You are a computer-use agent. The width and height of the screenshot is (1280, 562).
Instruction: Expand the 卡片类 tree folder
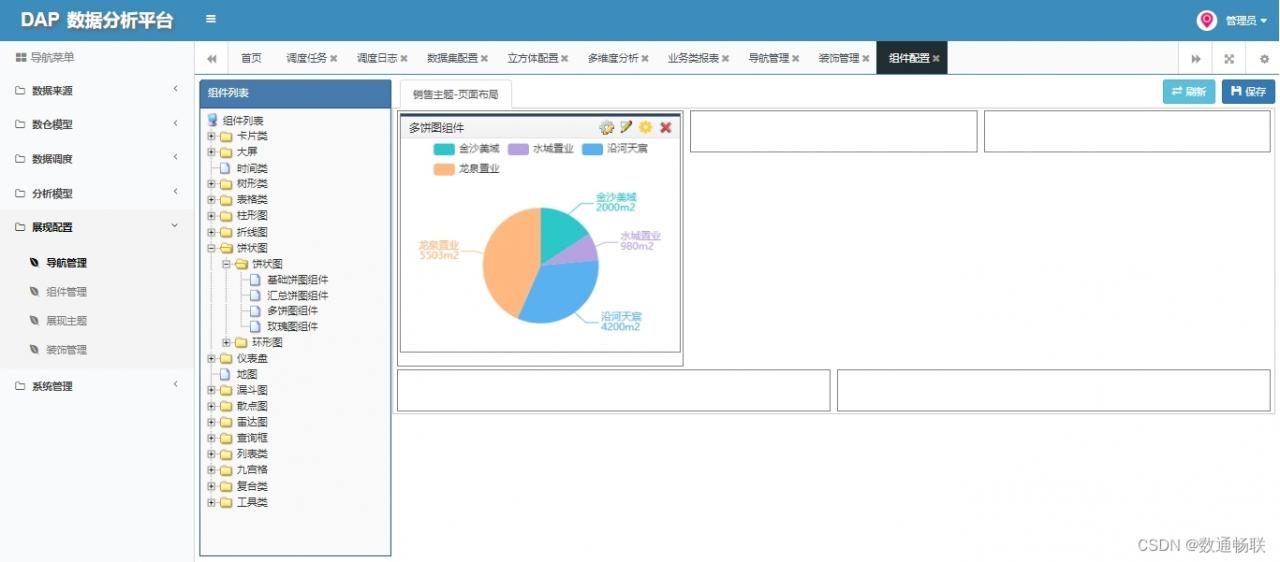[x=212, y=136]
